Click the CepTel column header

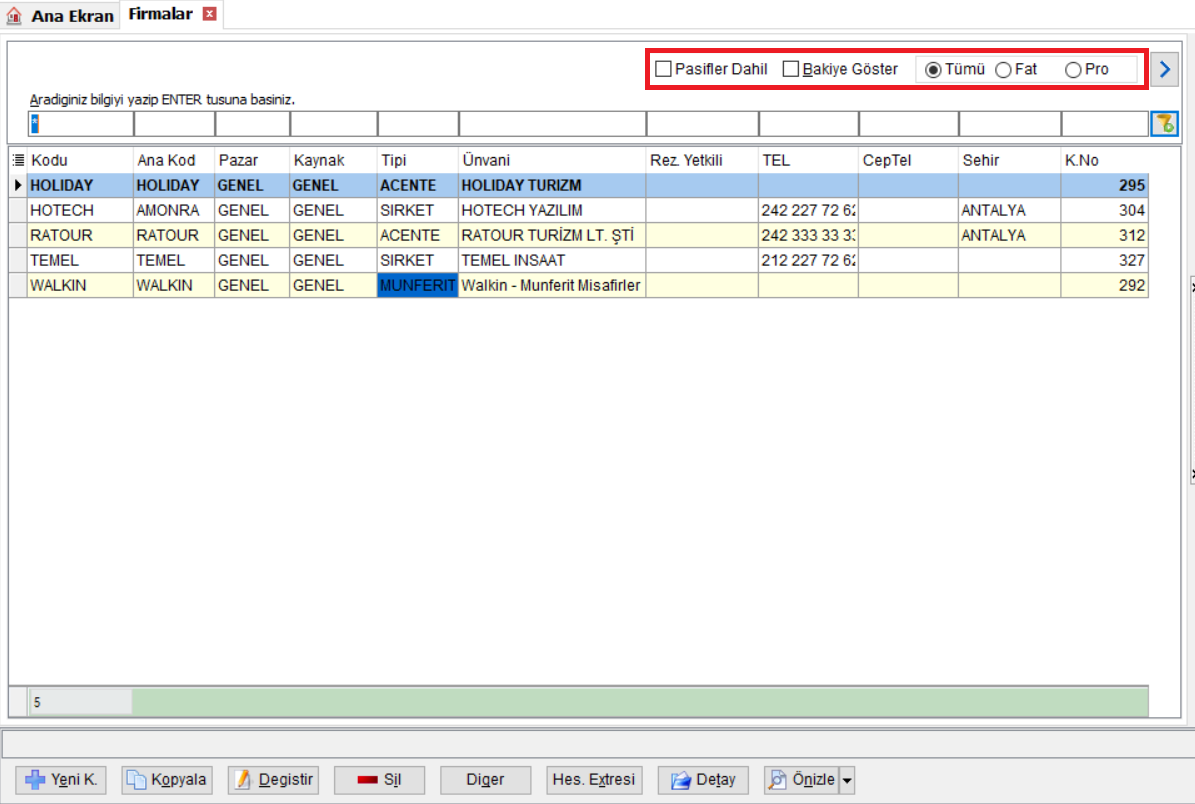(x=908, y=160)
